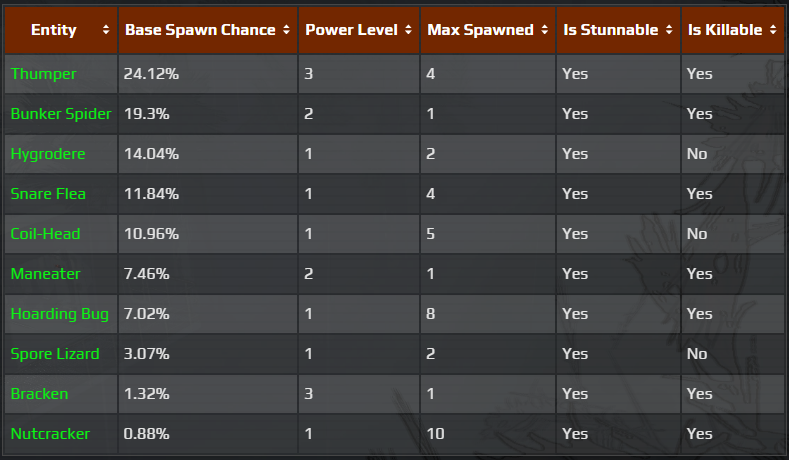The height and width of the screenshot is (460, 789).
Task: Open the Nutcracker entity page
Action: tap(50, 434)
